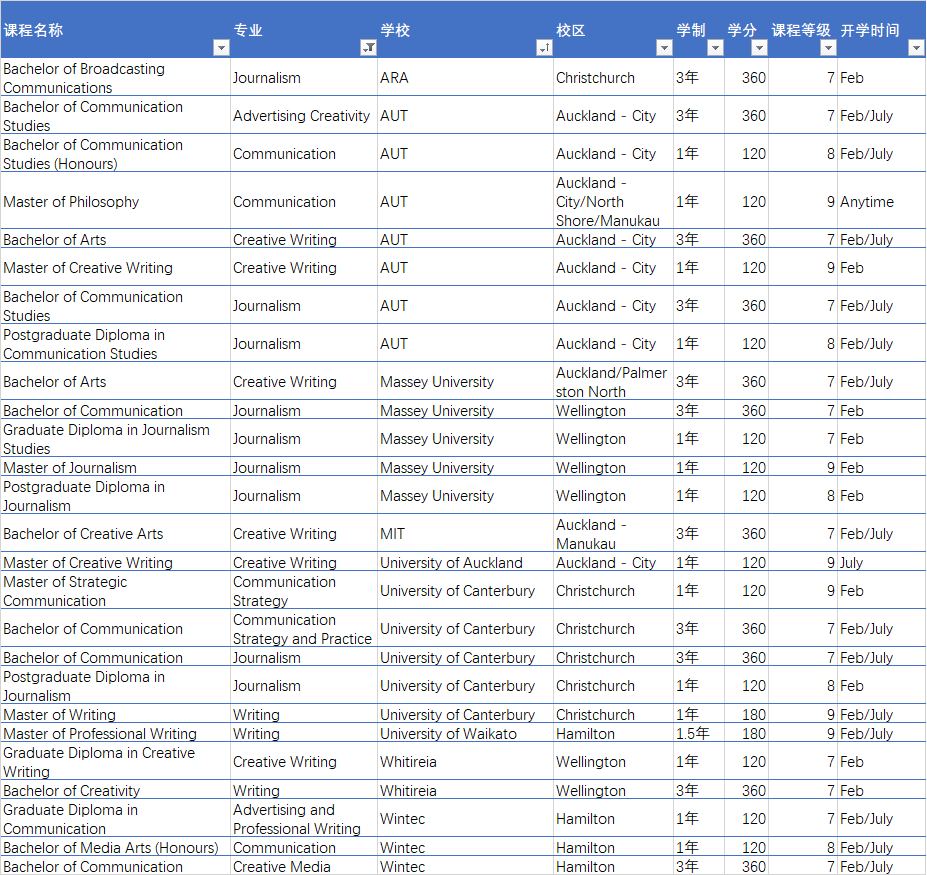Select the Bachelor of Broadcasting Communications cell
927x875 pixels.
pyautogui.click(x=115, y=78)
